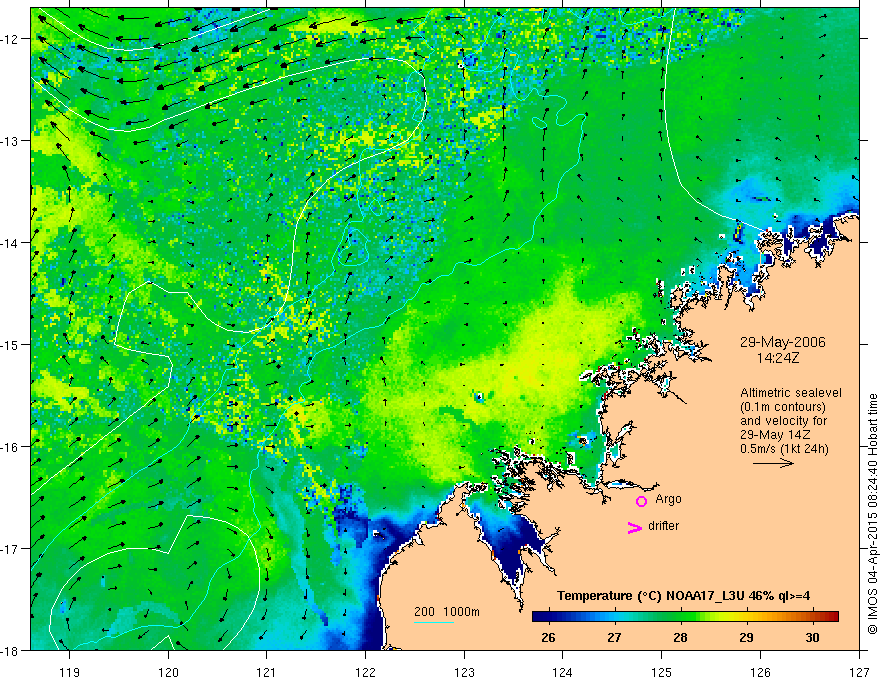Click longitude axis label 123
The image size is (880, 680).
(x=464, y=672)
